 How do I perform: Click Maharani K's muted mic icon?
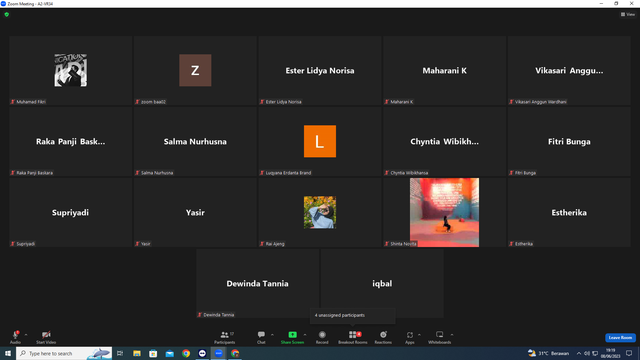coord(387,102)
